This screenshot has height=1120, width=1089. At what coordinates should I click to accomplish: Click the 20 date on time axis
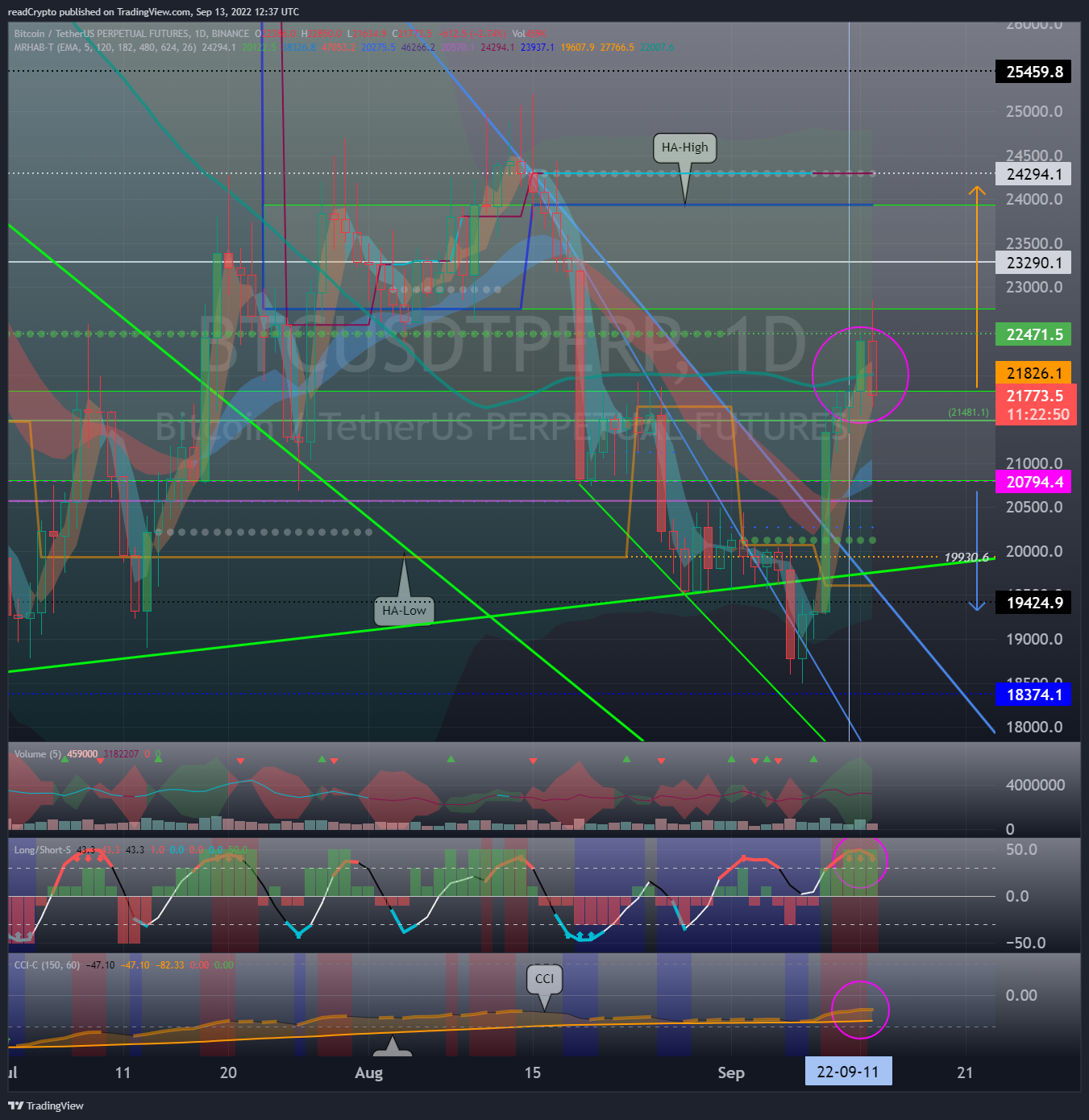[x=228, y=1072]
